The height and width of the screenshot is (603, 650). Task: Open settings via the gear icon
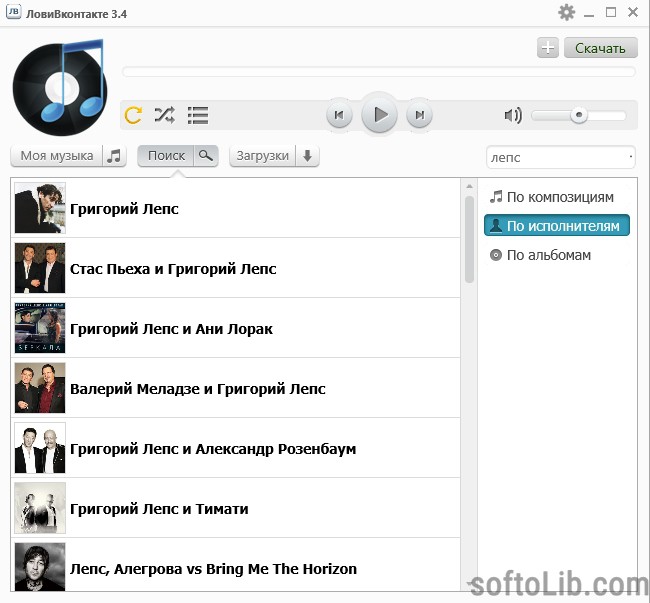click(566, 12)
